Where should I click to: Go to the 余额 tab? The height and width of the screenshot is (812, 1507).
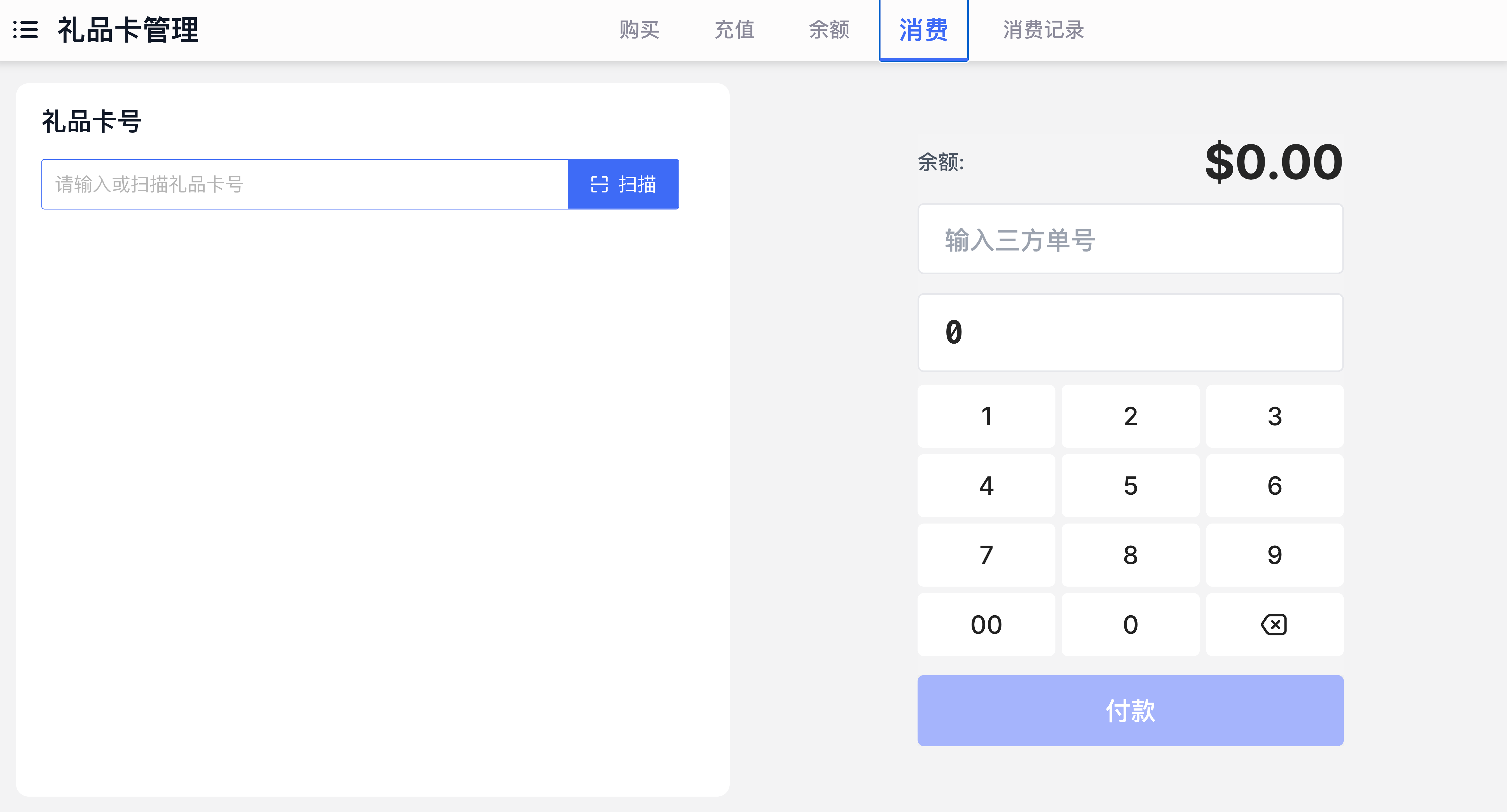[x=829, y=30]
